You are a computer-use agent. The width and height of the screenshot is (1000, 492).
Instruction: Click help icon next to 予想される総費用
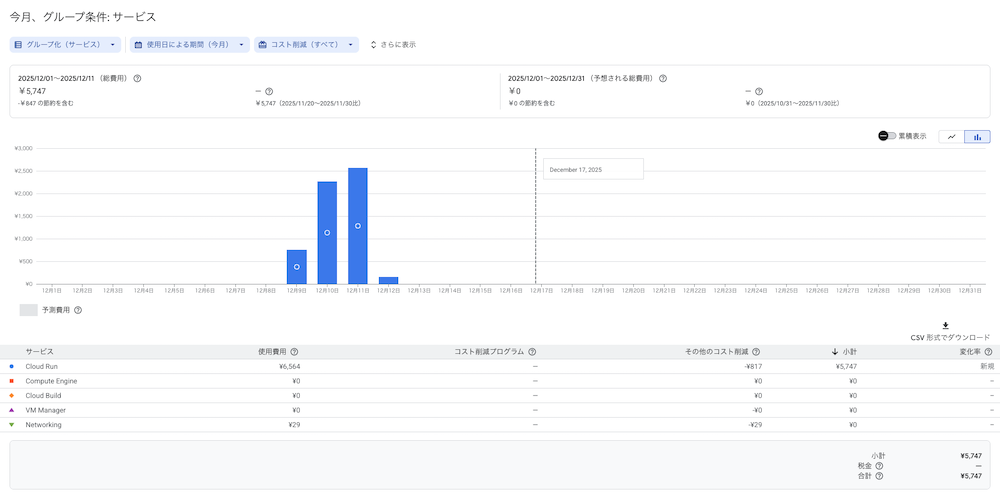point(663,78)
